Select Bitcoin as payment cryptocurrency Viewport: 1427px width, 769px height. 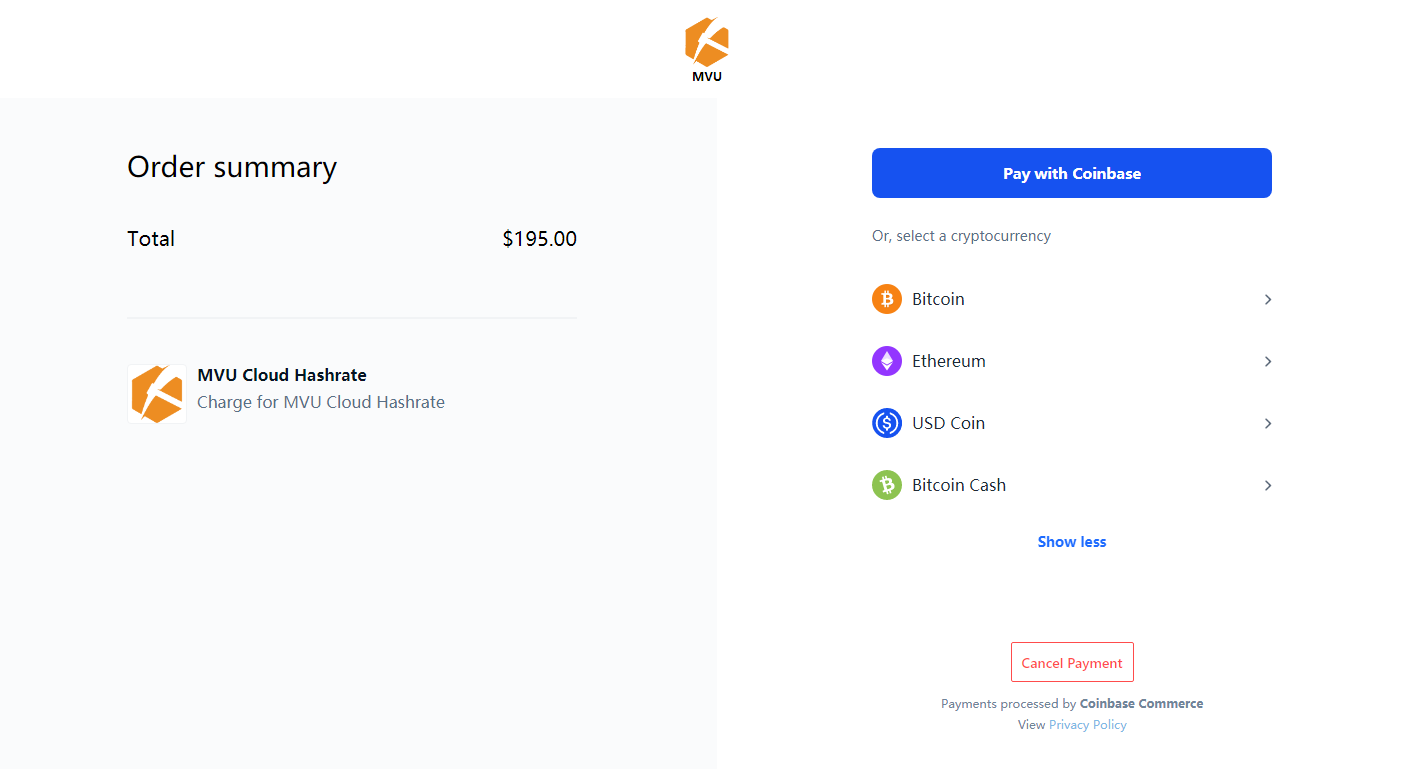tap(1072, 299)
